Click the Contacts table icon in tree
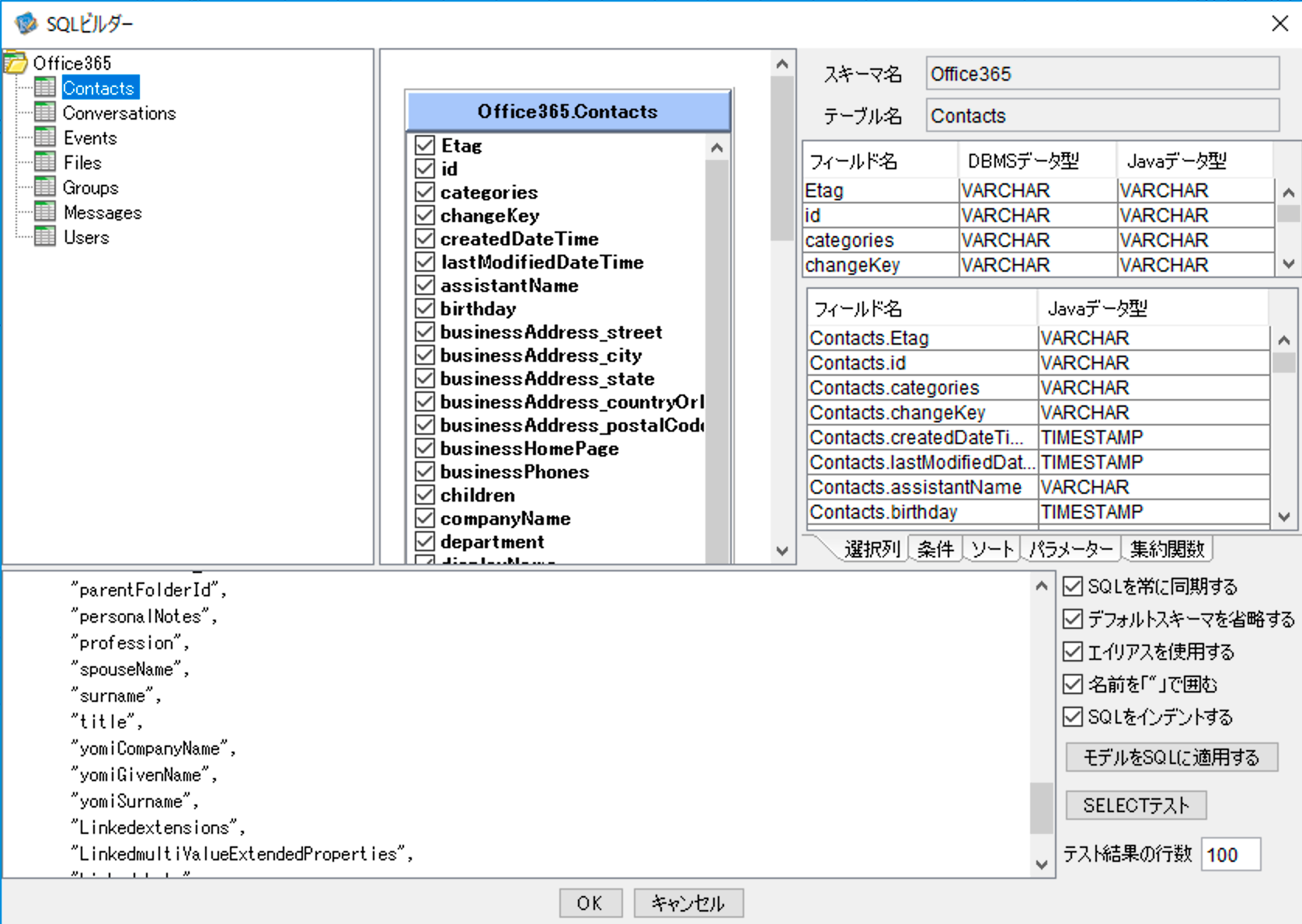 click(45, 88)
